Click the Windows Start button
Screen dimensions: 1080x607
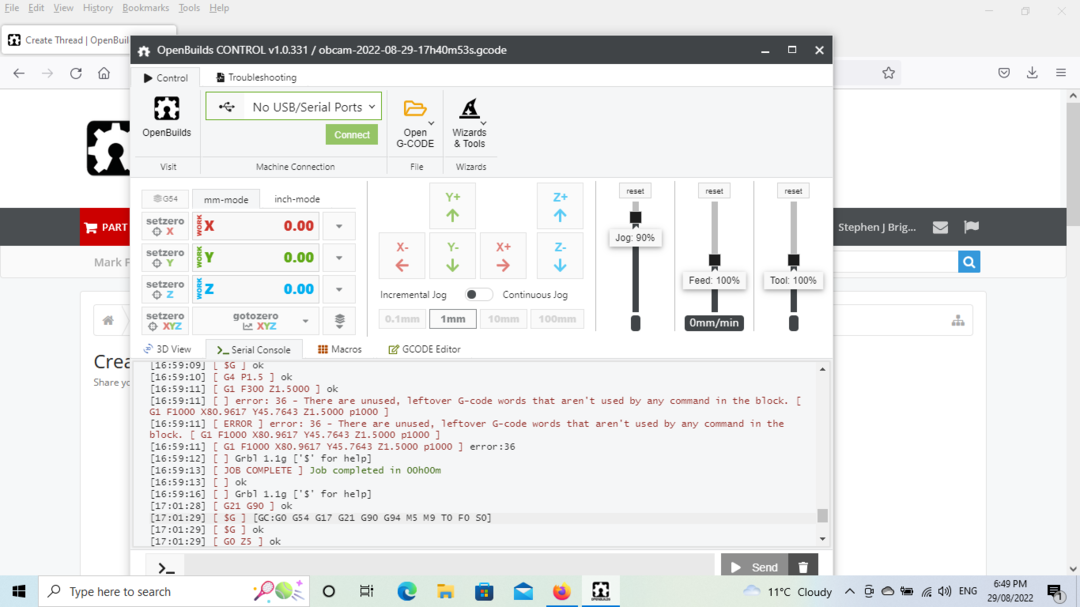click(x=19, y=591)
